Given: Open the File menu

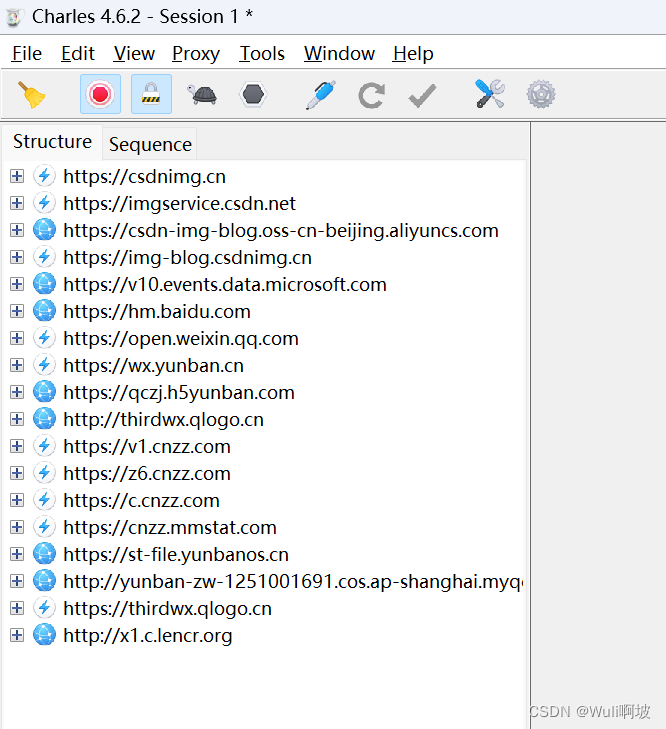Looking at the screenshot, I should (x=27, y=54).
